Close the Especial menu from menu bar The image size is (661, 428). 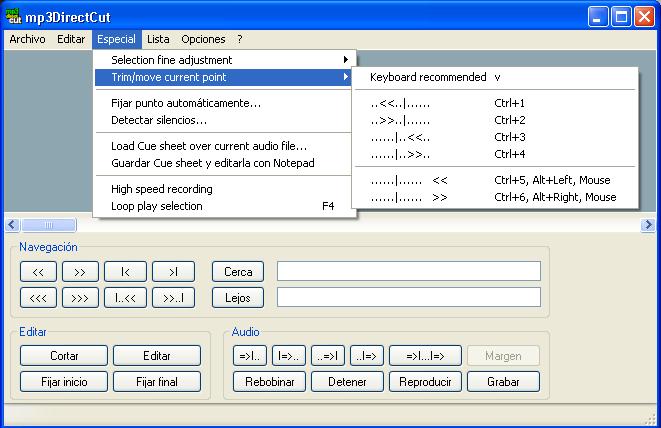[x=117, y=39]
